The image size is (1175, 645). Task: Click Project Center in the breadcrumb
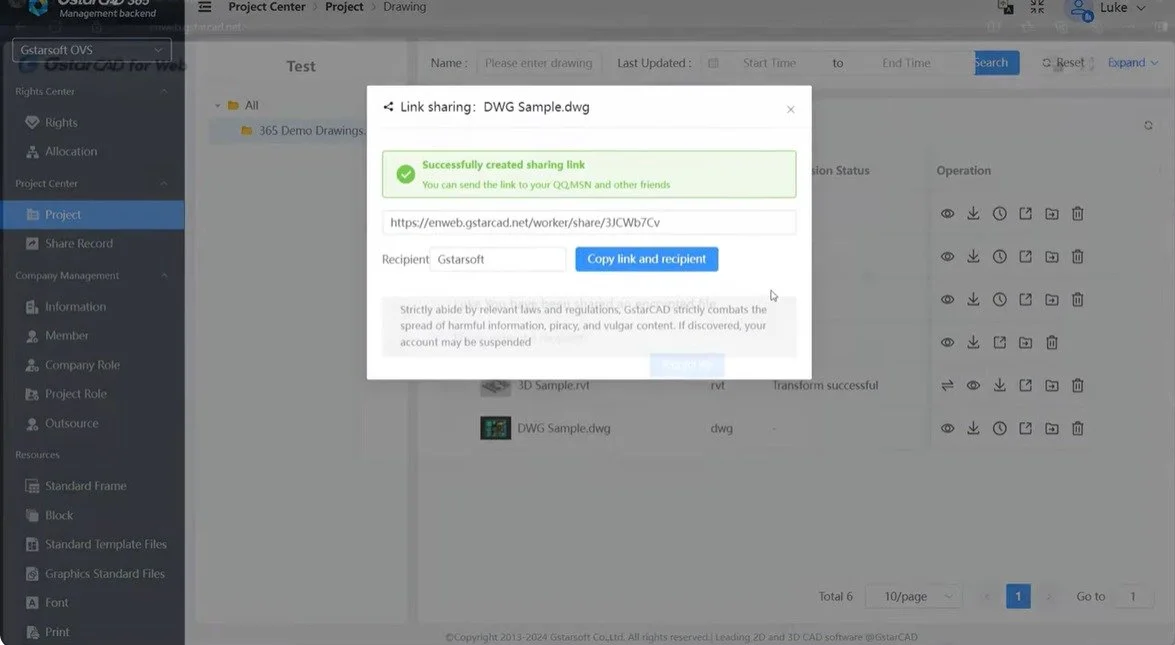(x=267, y=7)
